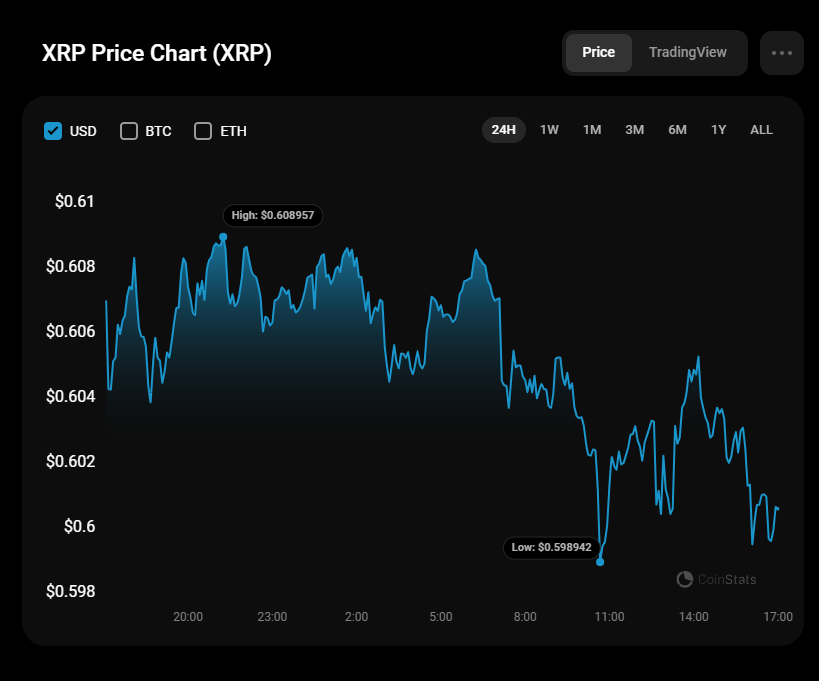The height and width of the screenshot is (681, 819).
Task: Click the 11:00 time axis label
Action: (x=609, y=616)
